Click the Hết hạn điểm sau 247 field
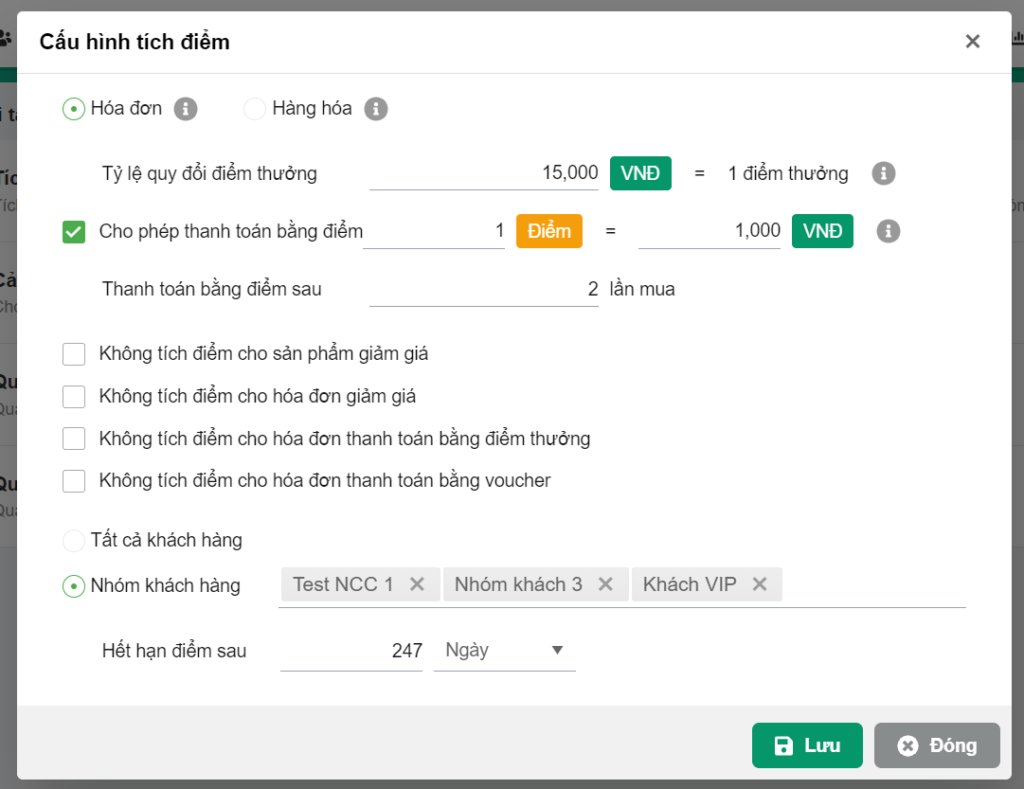The image size is (1024, 789). pos(351,651)
